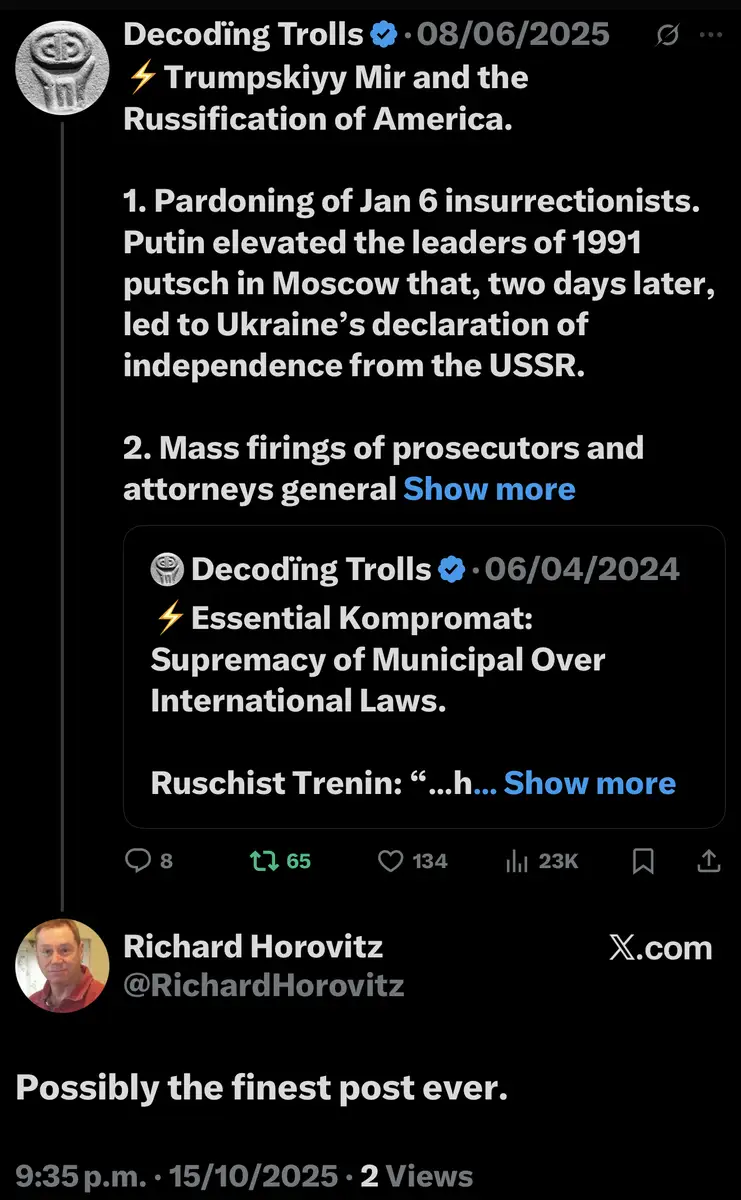Toggle the retweet icon with 65

(266, 860)
